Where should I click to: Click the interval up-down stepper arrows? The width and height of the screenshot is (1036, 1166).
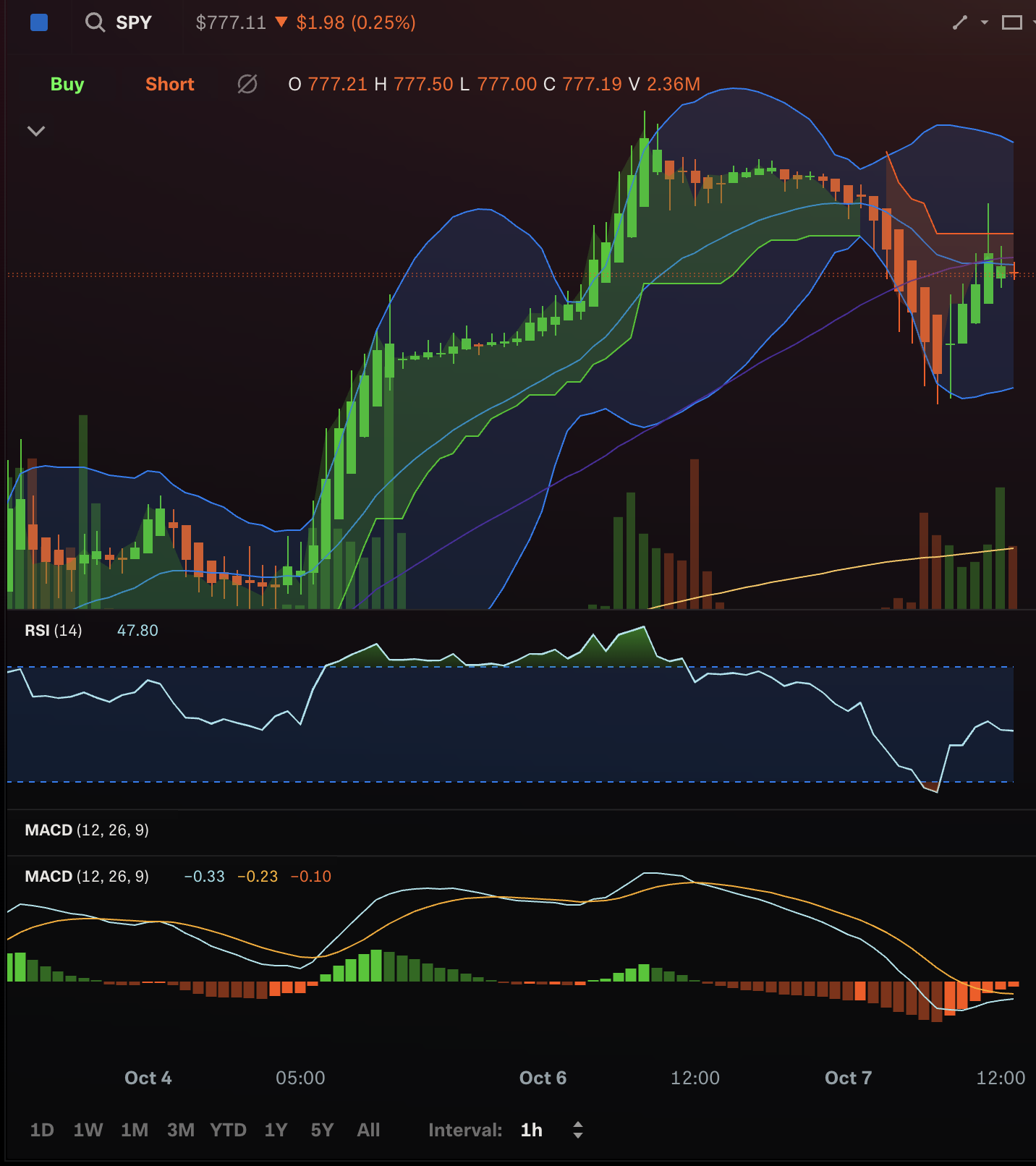click(577, 1130)
